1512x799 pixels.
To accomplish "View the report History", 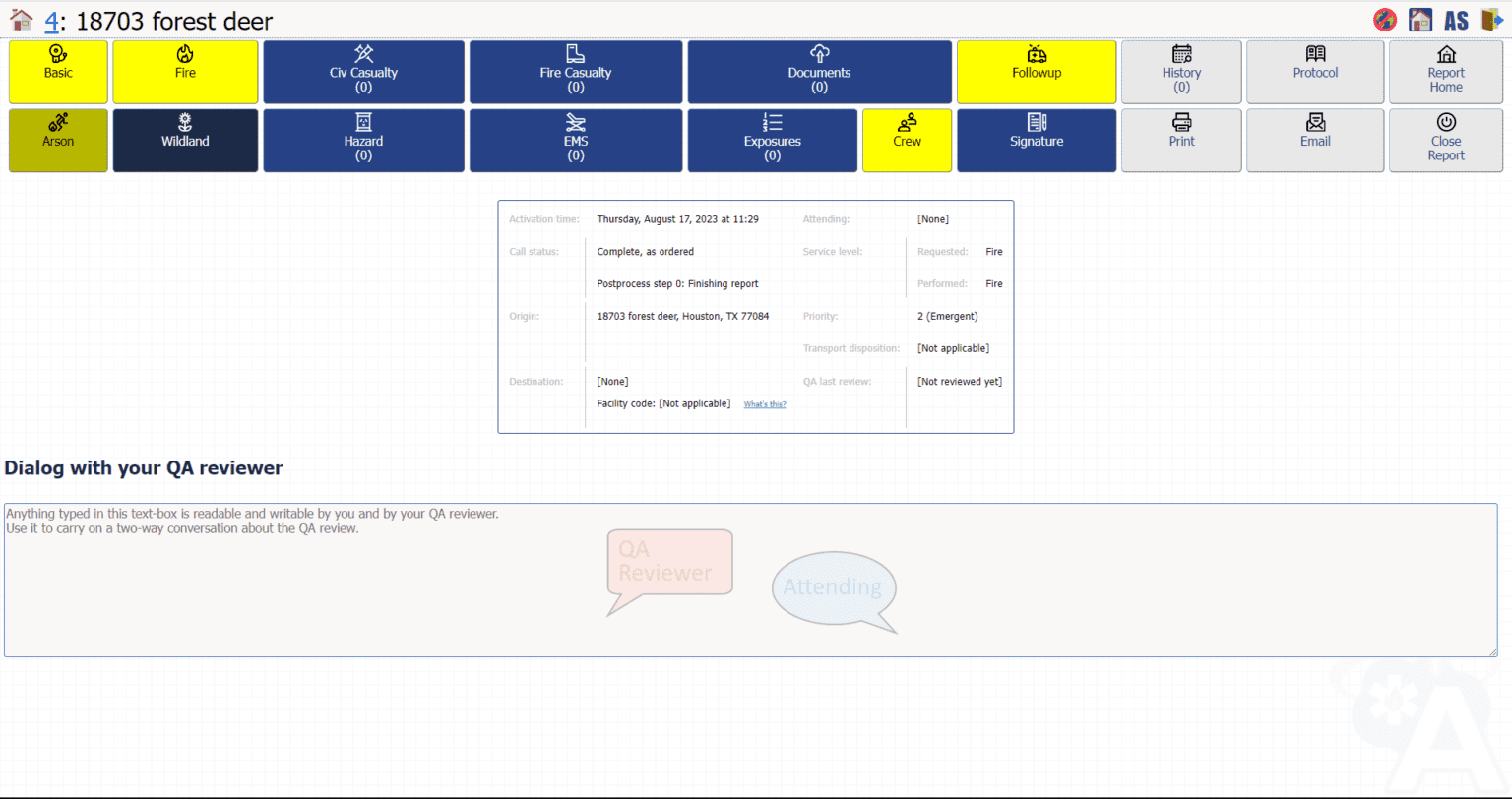I will coord(1180,71).
